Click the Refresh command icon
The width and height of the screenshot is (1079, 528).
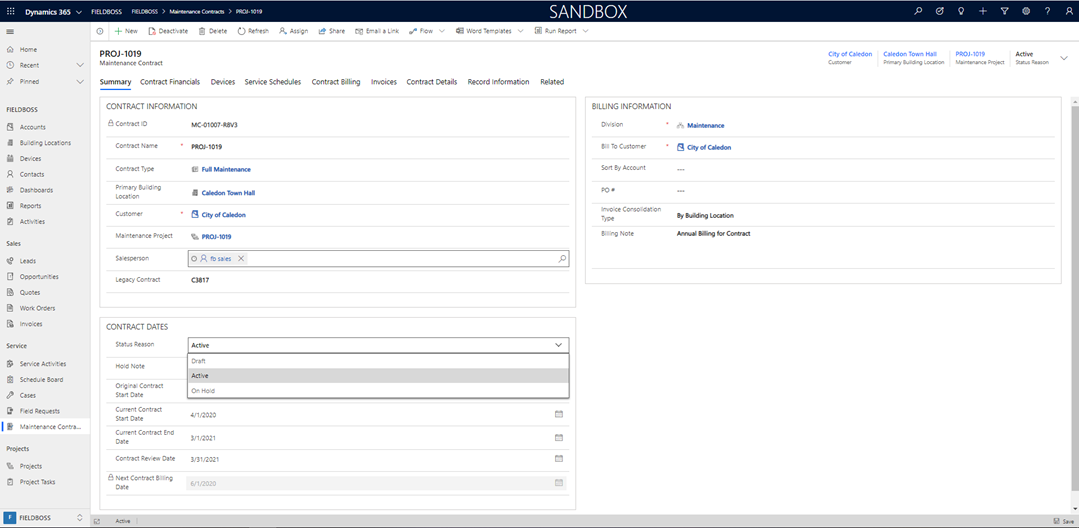[x=242, y=31]
